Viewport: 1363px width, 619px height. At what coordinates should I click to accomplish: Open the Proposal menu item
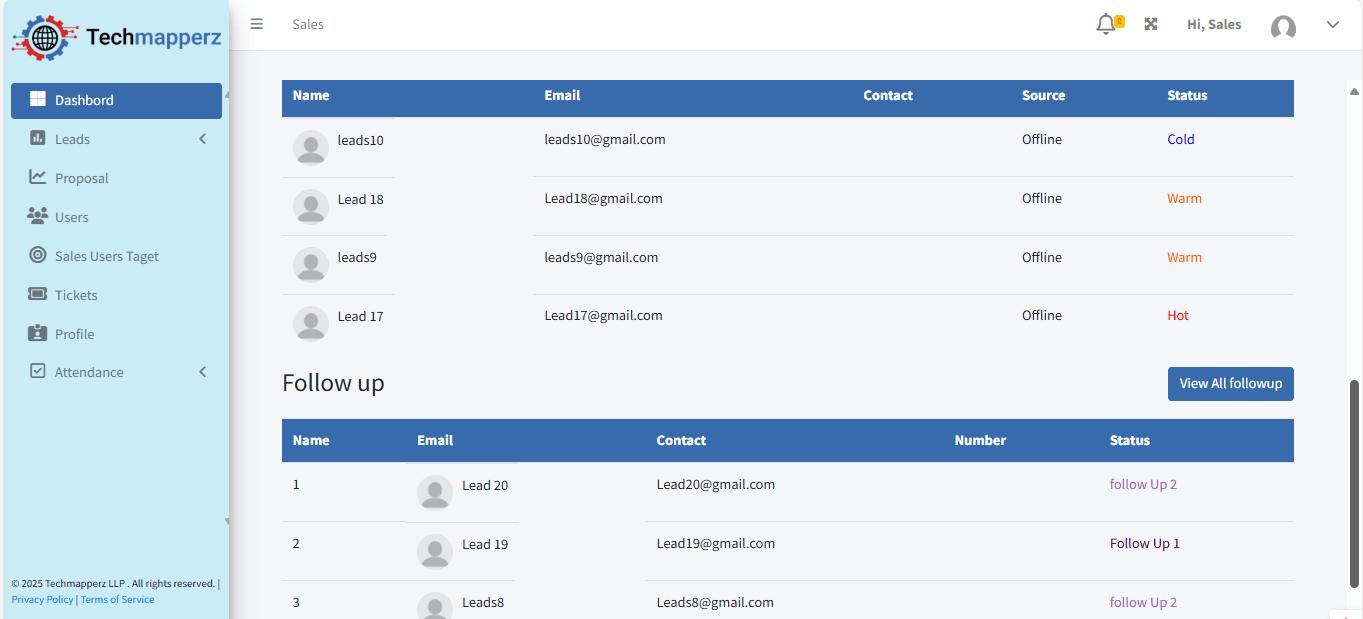[x=116, y=178]
